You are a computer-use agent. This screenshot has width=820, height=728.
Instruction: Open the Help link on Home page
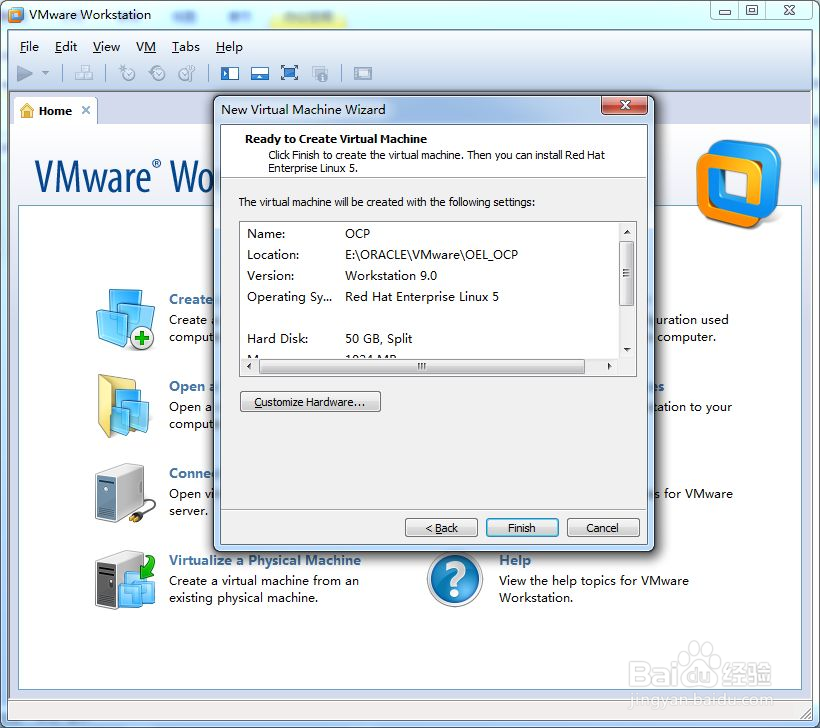click(x=515, y=560)
